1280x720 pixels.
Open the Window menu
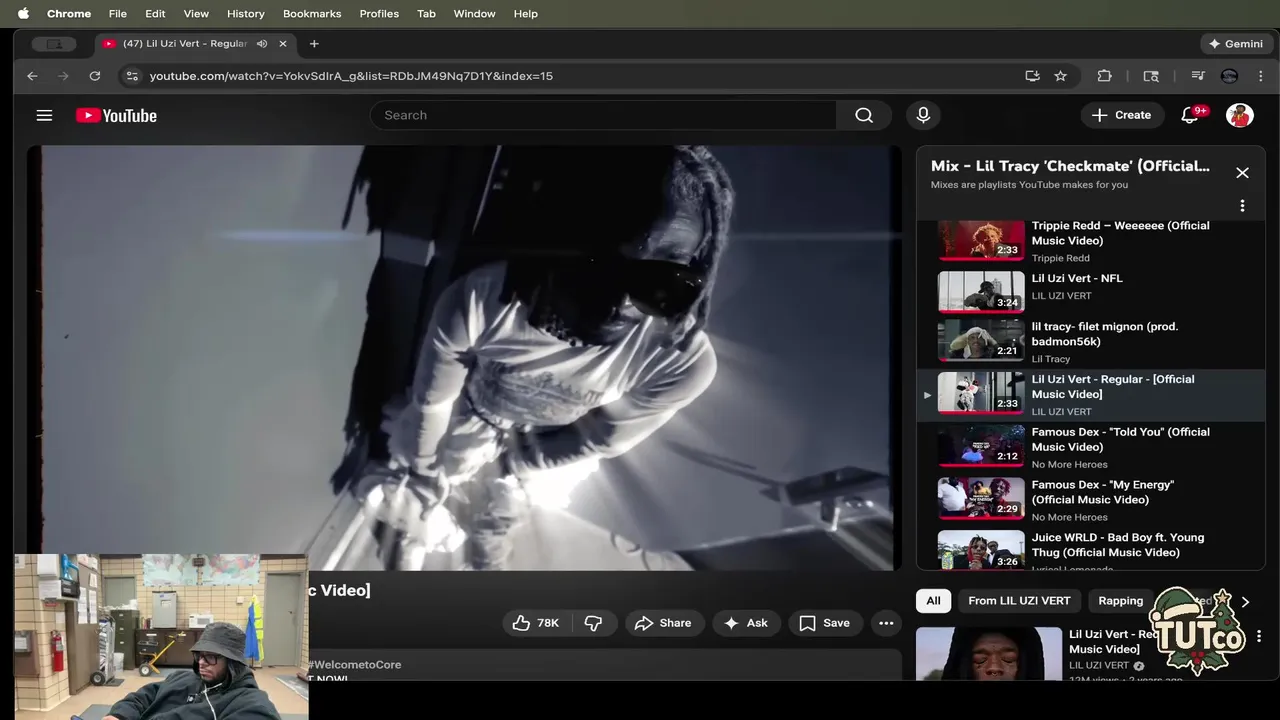474,14
